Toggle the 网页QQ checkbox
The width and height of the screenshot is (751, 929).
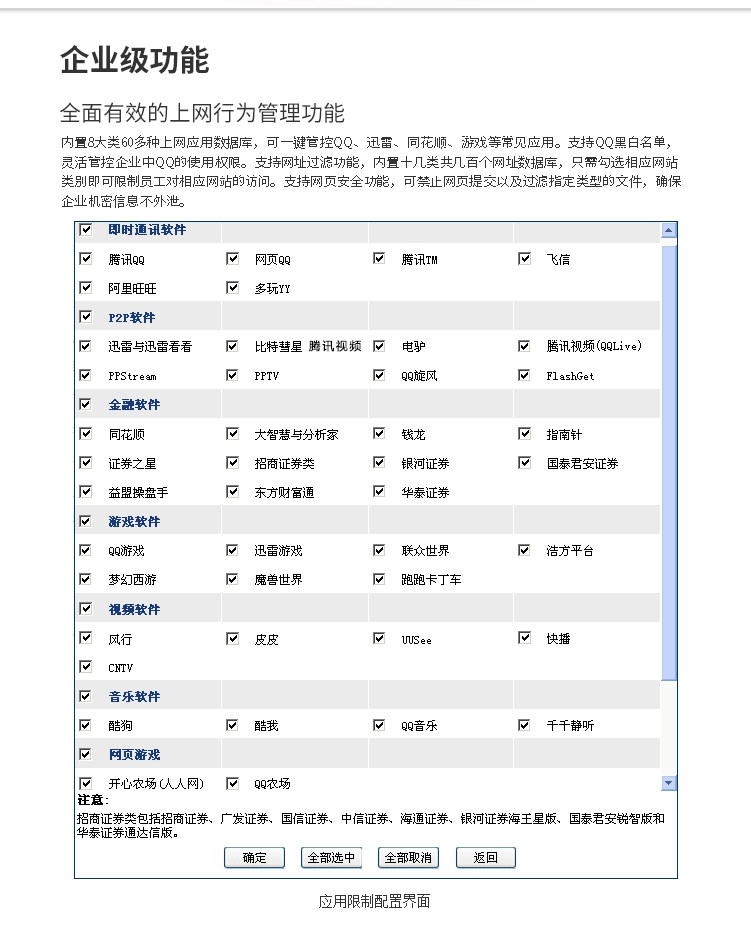[232, 258]
